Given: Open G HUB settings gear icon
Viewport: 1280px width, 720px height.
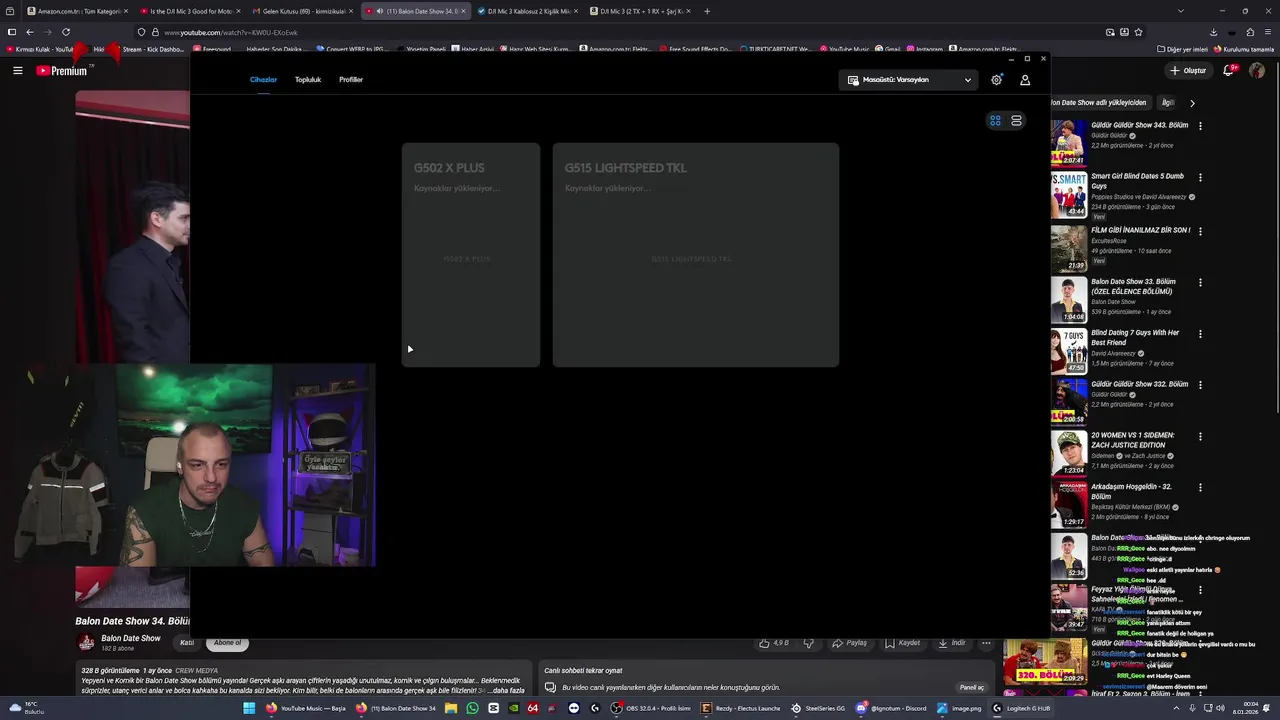Looking at the screenshot, I should tap(996, 80).
